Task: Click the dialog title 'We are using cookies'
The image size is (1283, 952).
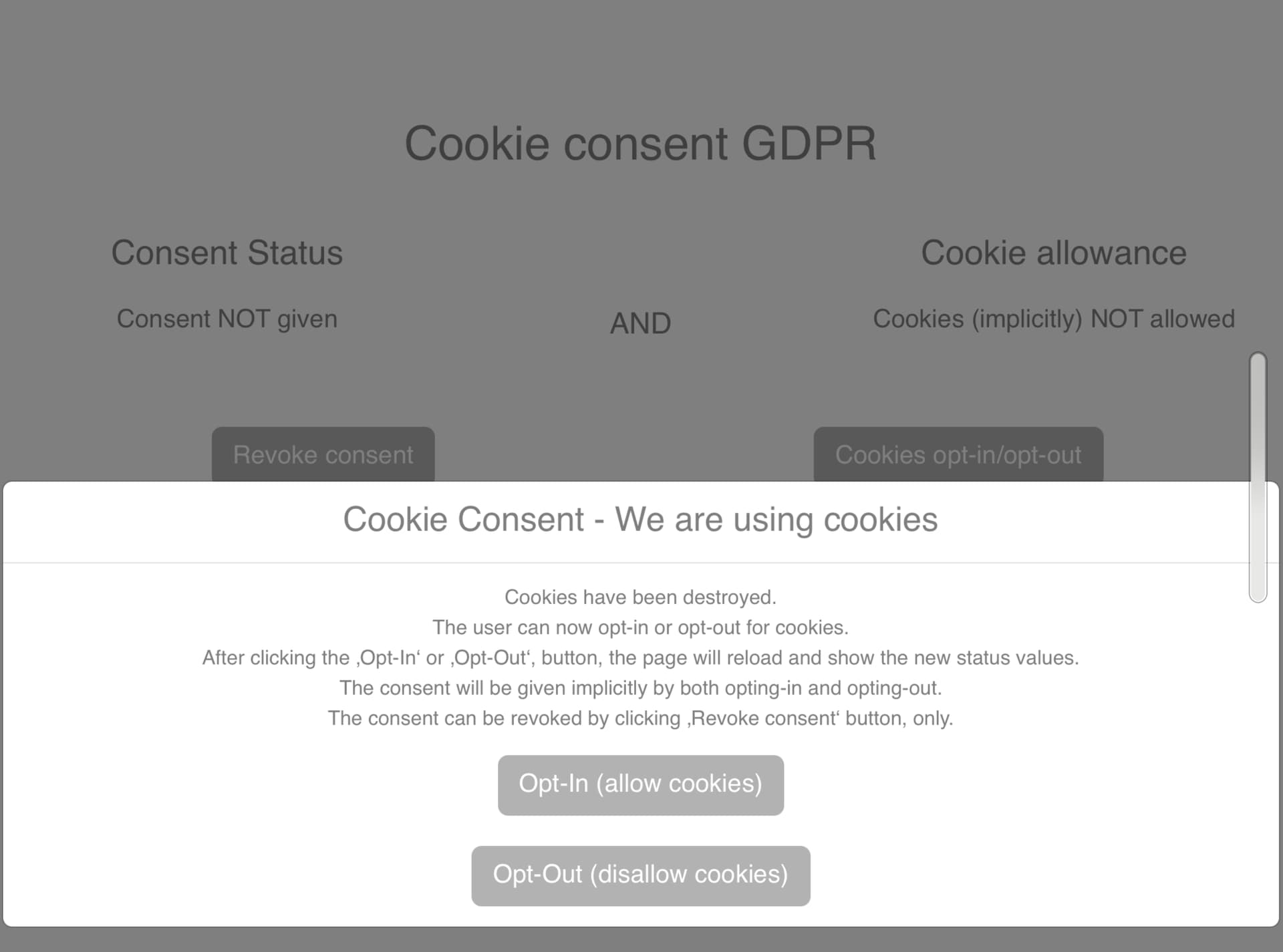Action: pos(640,520)
